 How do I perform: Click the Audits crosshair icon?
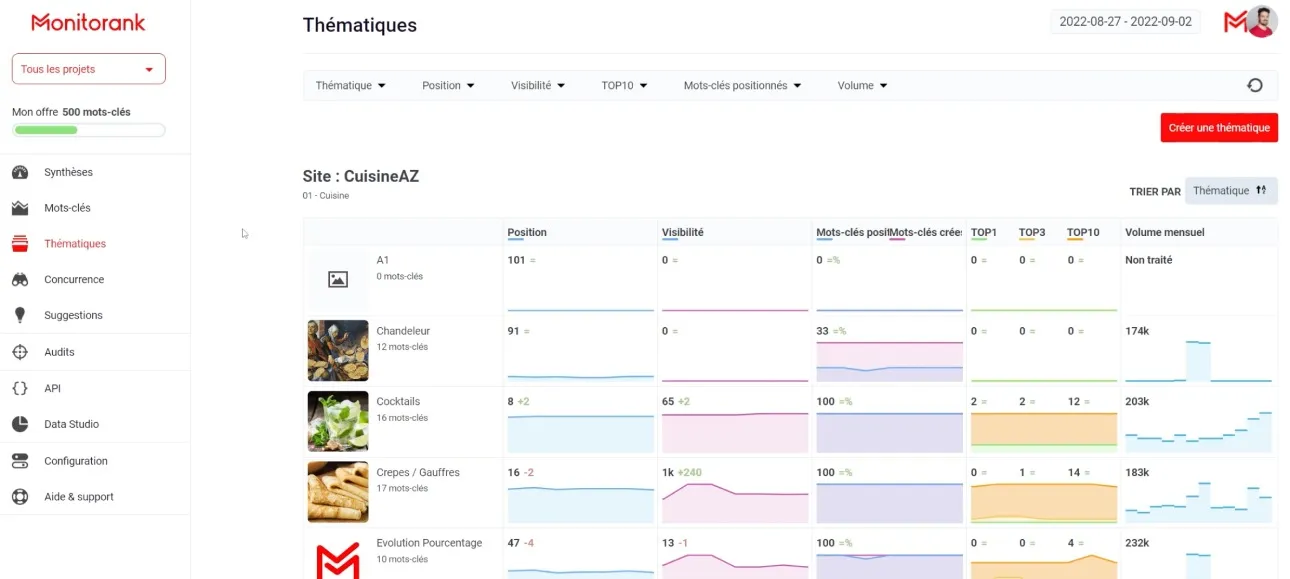(x=20, y=352)
